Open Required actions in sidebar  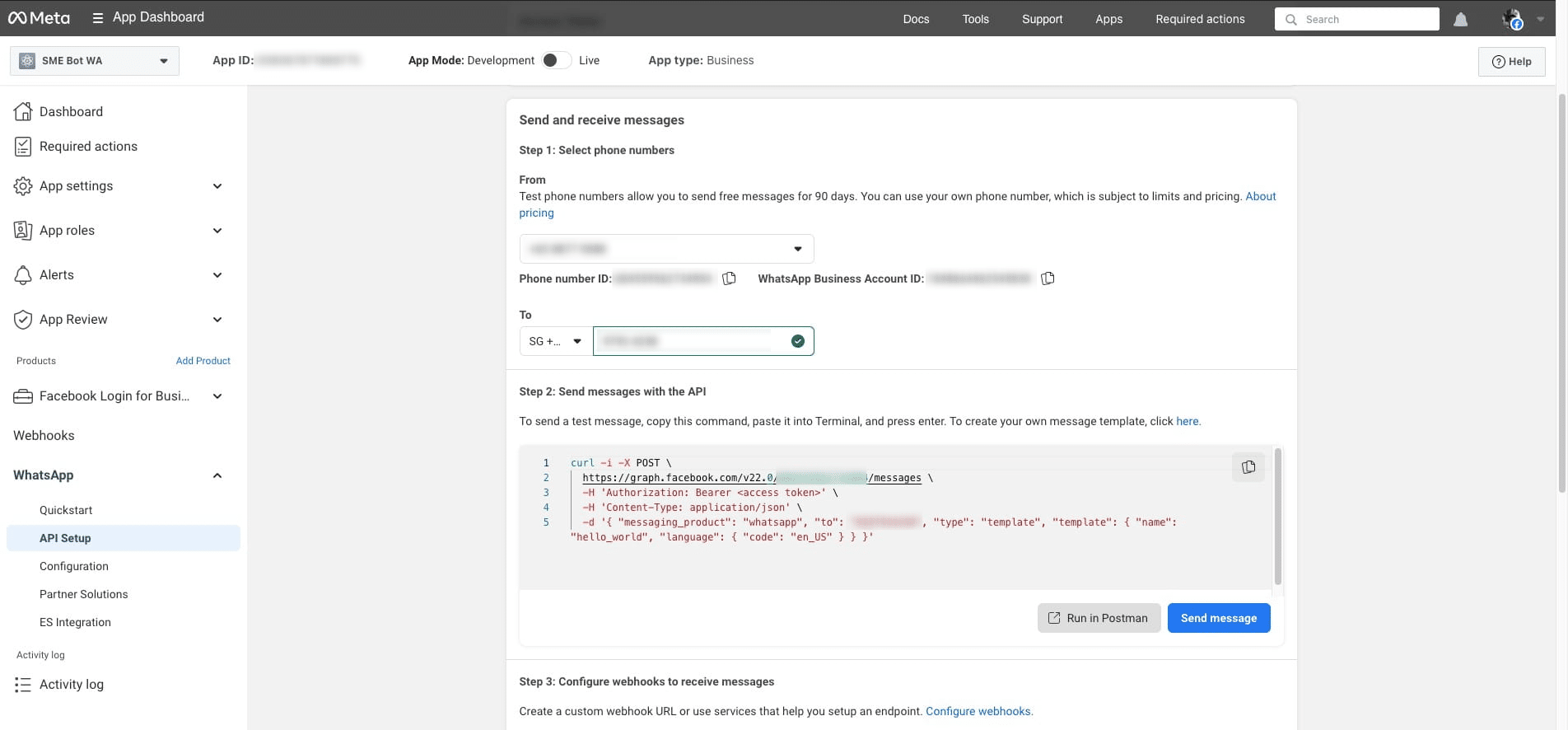pos(88,147)
